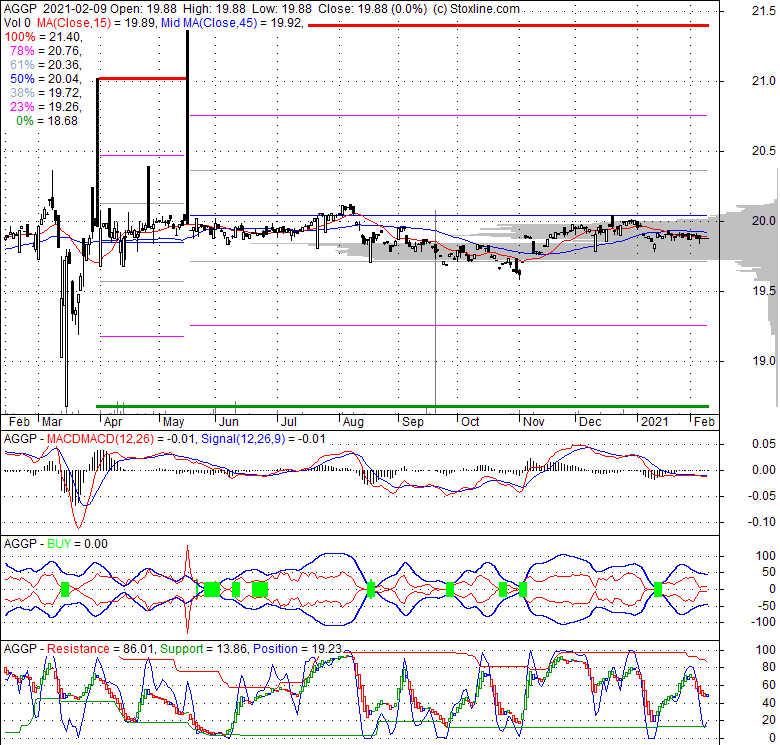Click the 'Vol 0' label

click(17, 23)
